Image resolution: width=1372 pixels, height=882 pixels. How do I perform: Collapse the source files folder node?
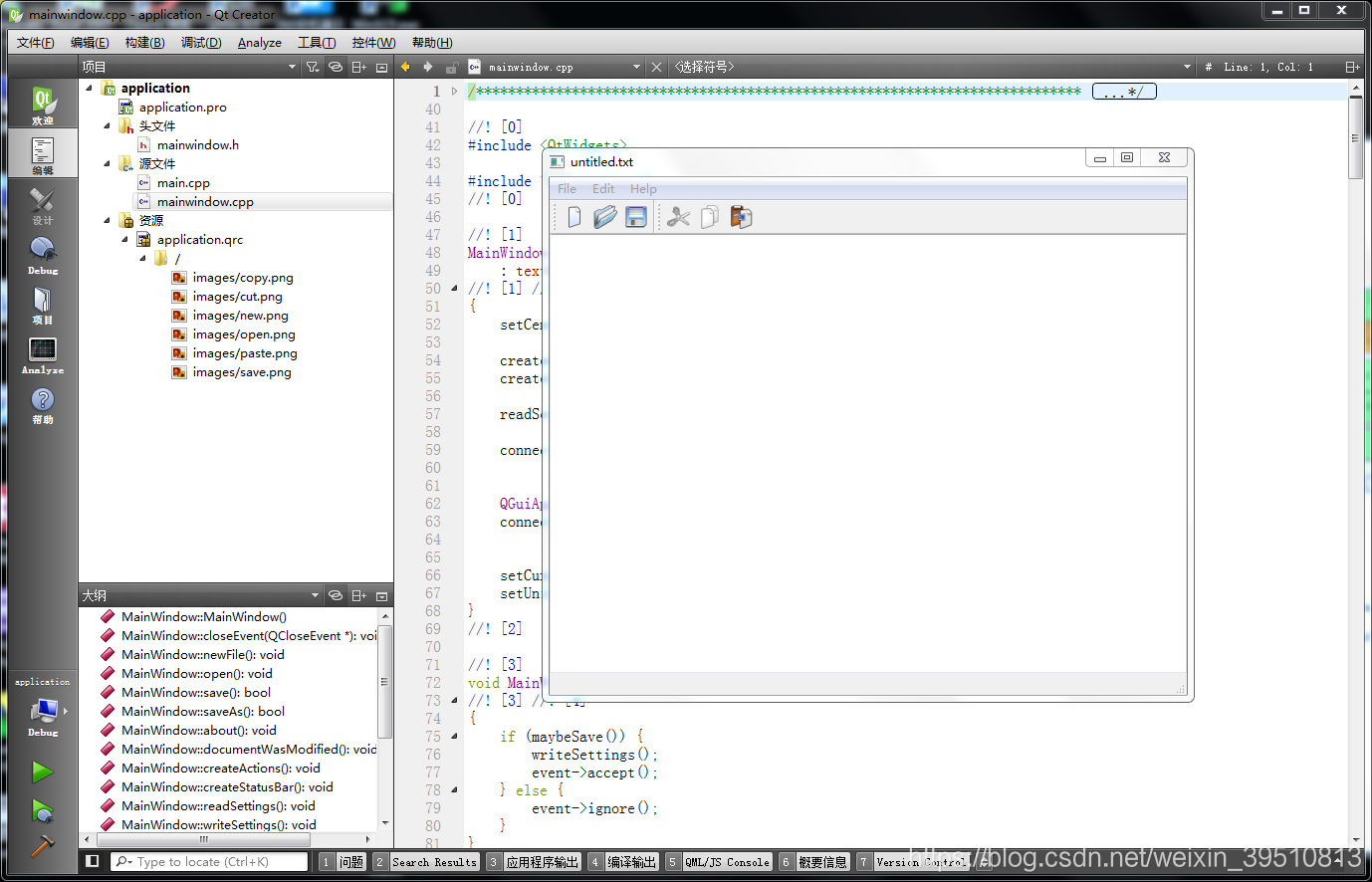pos(107,163)
